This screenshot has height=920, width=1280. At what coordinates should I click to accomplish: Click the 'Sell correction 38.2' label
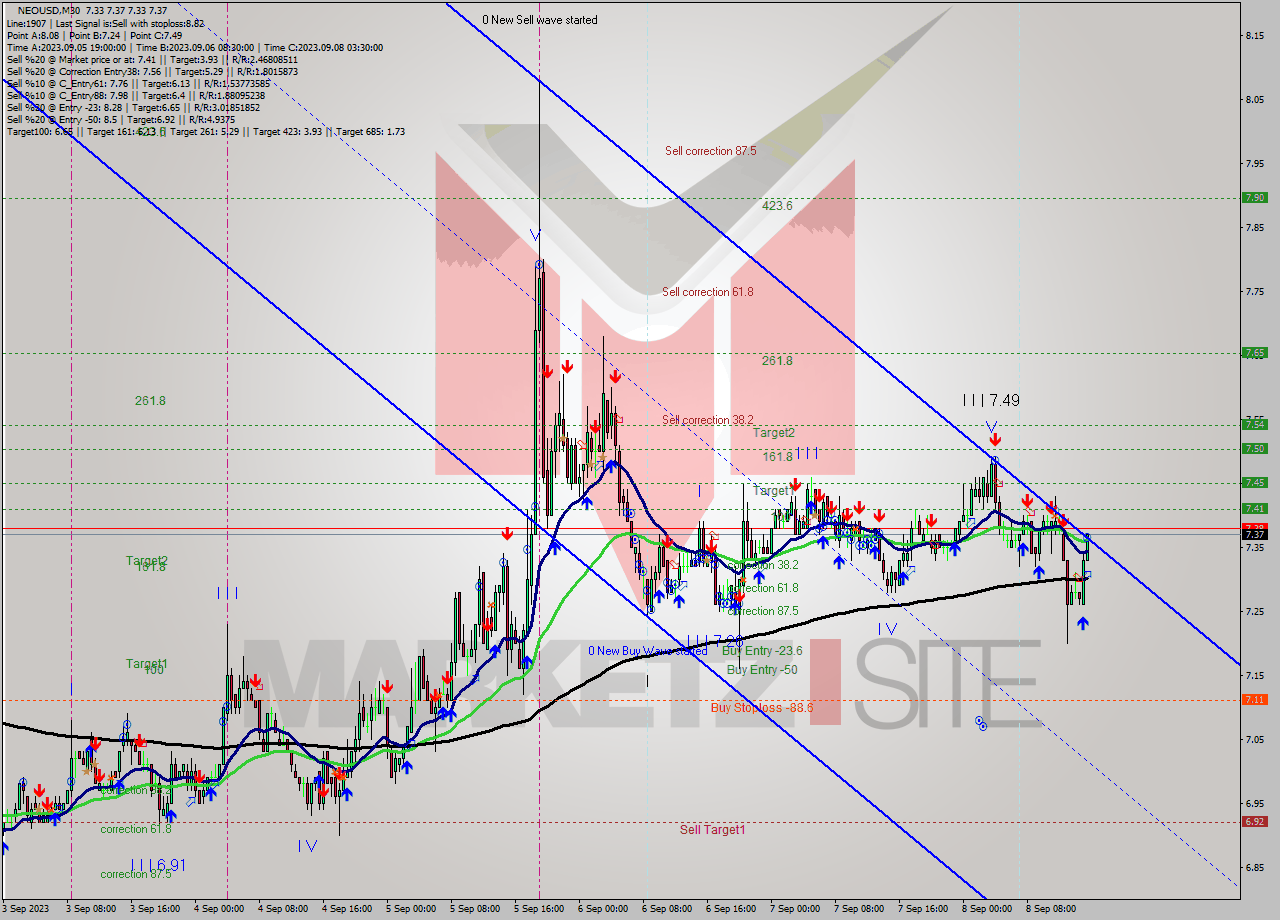coord(708,420)
